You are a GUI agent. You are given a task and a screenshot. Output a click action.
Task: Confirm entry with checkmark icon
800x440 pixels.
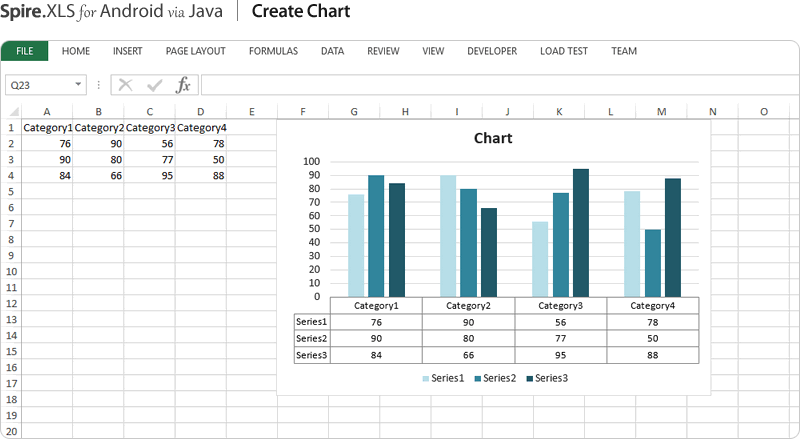(x=154, y=85)
